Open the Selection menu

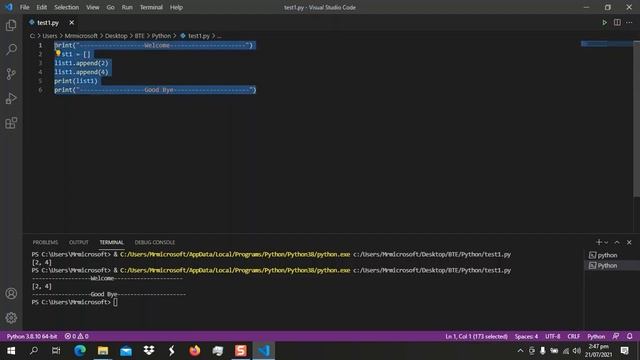[66, 7]
